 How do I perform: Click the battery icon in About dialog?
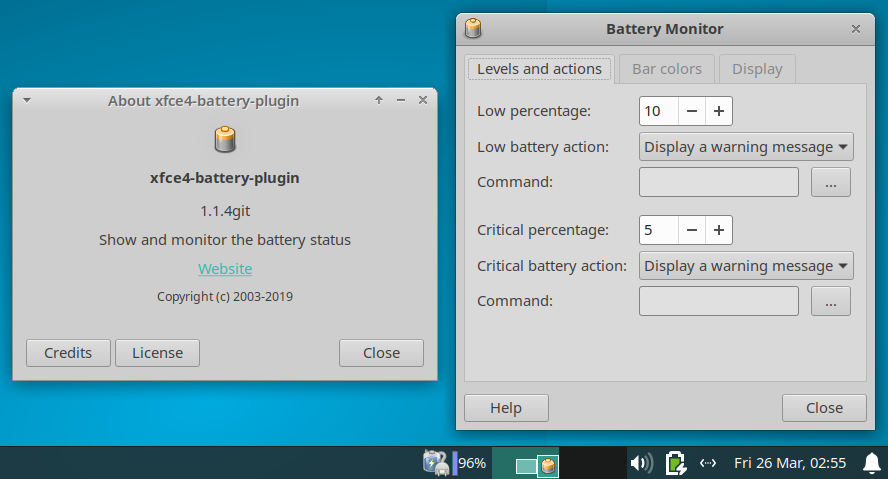pyautogui.click(x=225, y=139)
